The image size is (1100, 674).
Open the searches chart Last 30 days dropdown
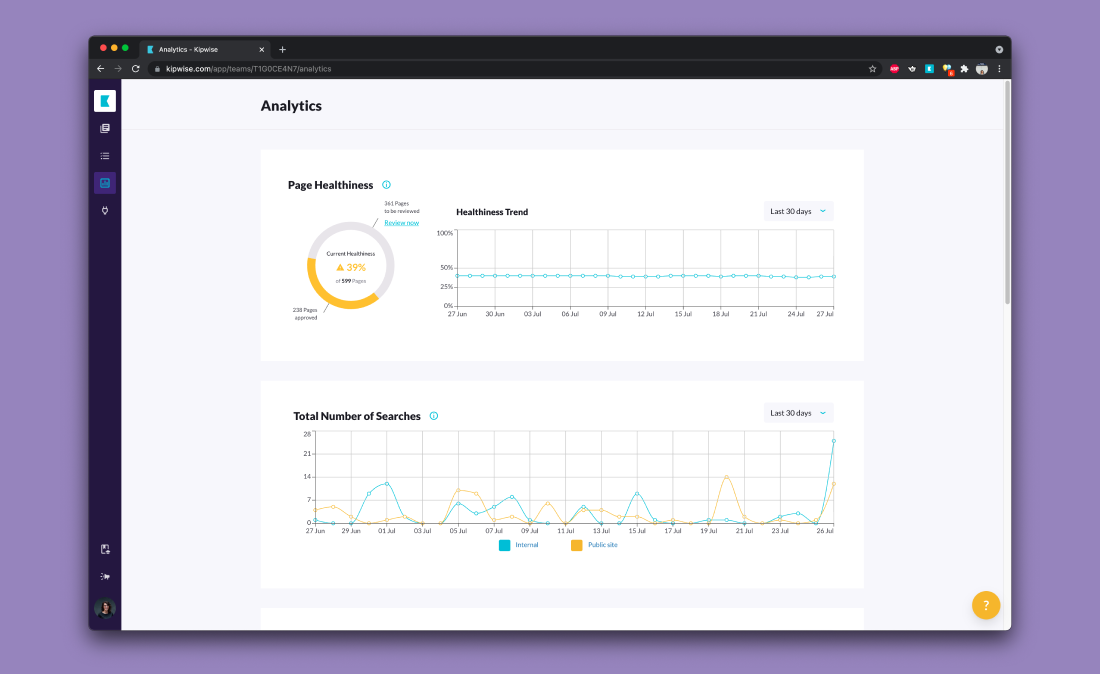(x=797, y=413)
